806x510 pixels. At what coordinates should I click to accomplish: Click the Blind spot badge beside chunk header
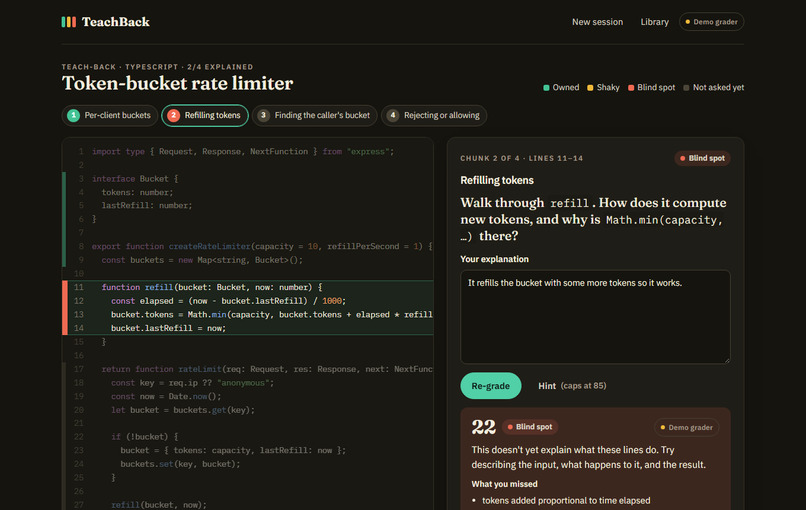pos(702,158)
